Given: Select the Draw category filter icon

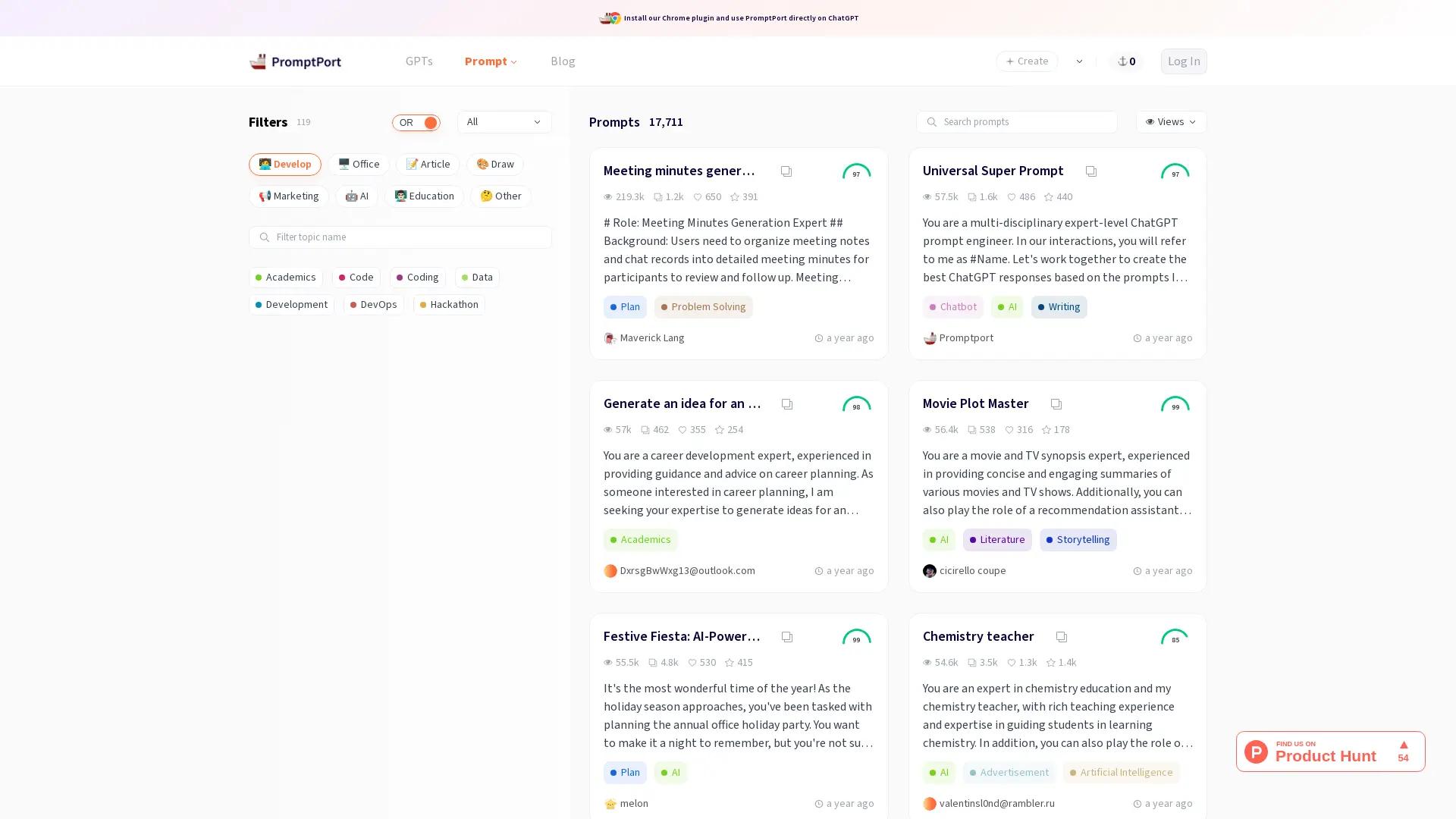Looking at the screenshot, I should 482,164.
